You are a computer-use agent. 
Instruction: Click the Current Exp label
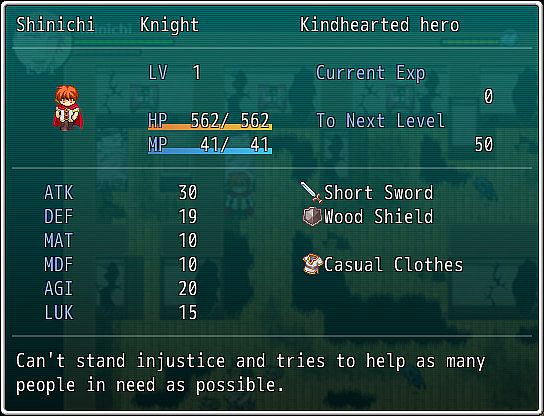pyautogui.click(x=371, y=73)
